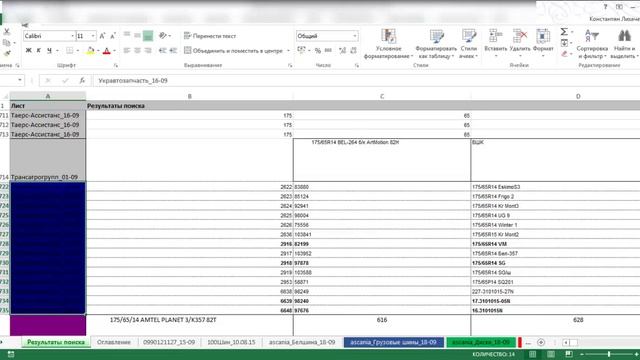Open the font color dropdown arrow
This screenshot has width=640, height=360.
[115, 51]
